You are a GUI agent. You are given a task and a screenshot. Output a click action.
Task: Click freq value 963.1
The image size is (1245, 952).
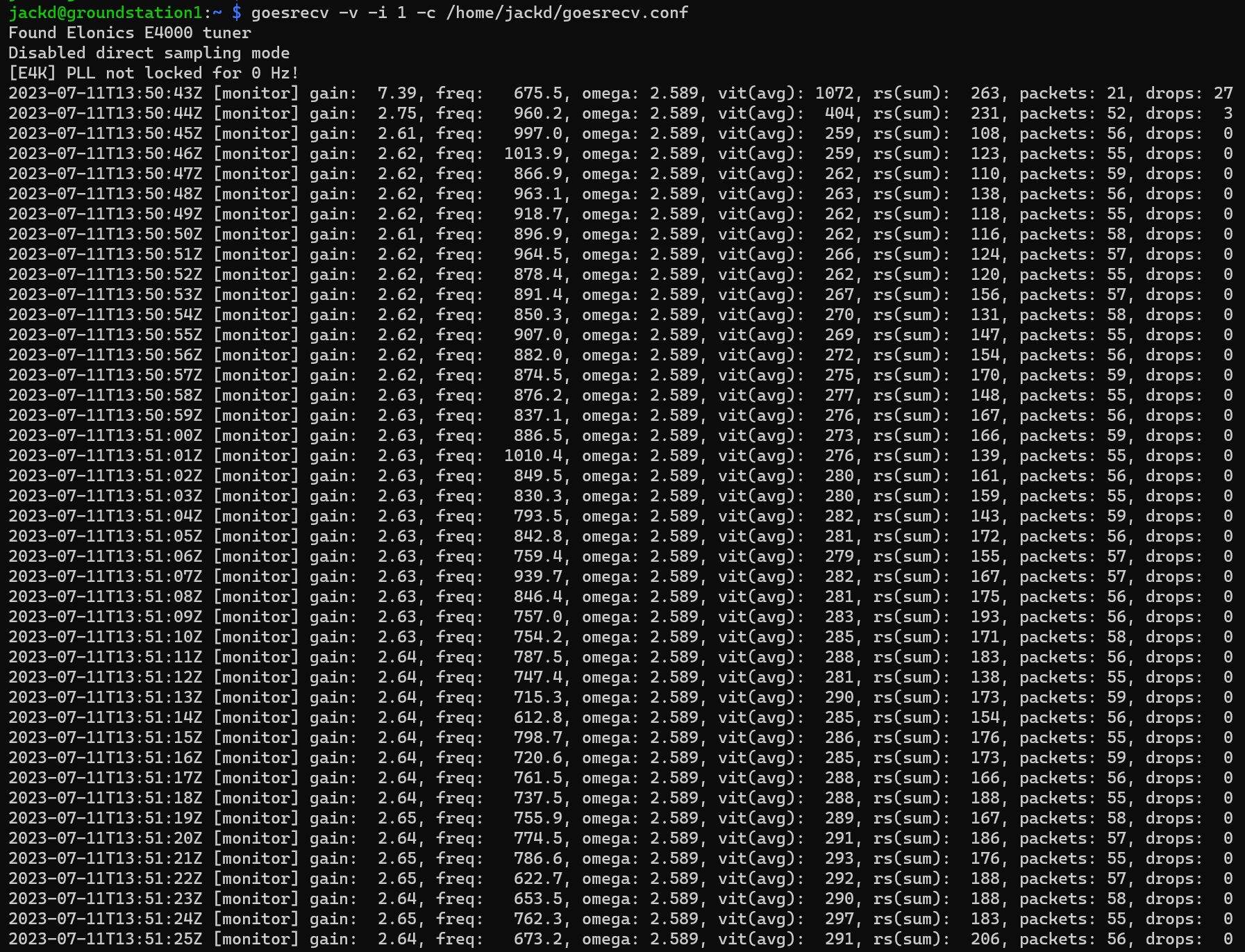click(x=538, y=194)
